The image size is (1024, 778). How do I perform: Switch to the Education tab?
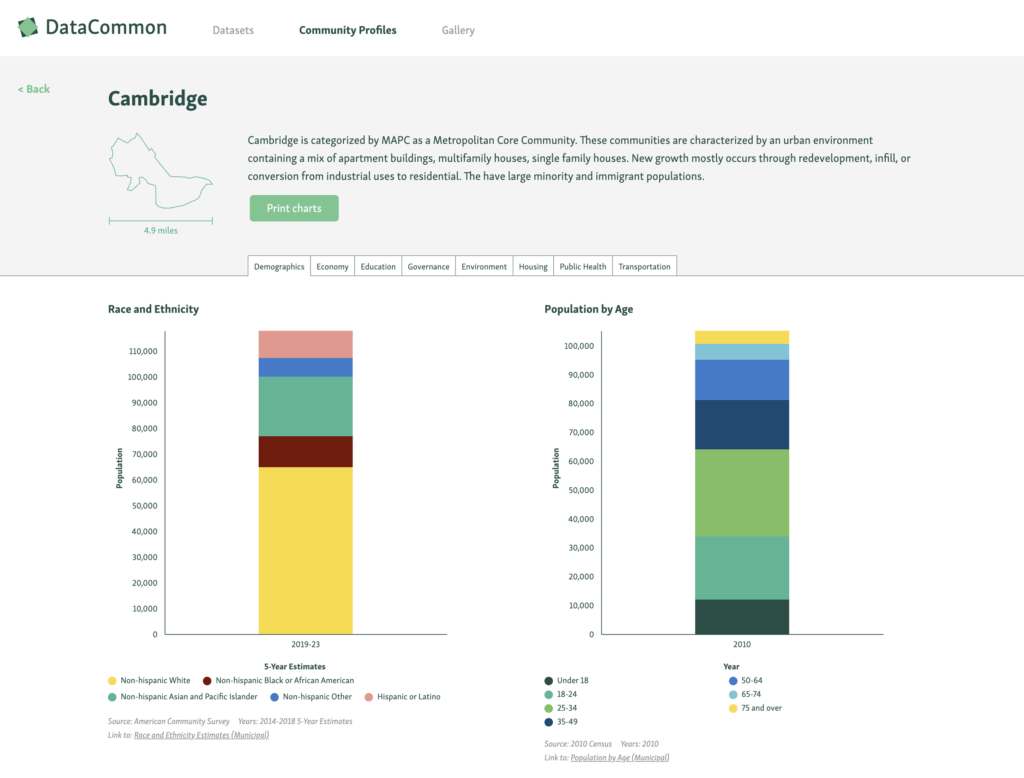378,266
